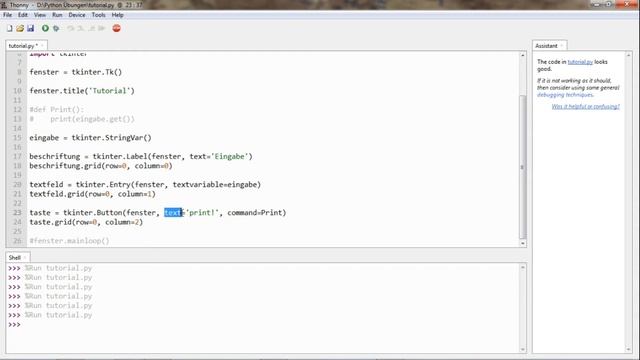Click the highlighted 'text' word on line 23
640x360 pixels.
click(x=173, y=213)
